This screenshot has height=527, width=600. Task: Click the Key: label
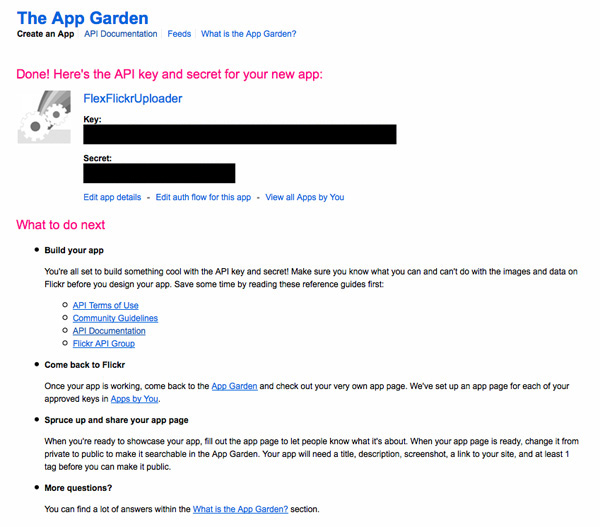click(92, 119)
